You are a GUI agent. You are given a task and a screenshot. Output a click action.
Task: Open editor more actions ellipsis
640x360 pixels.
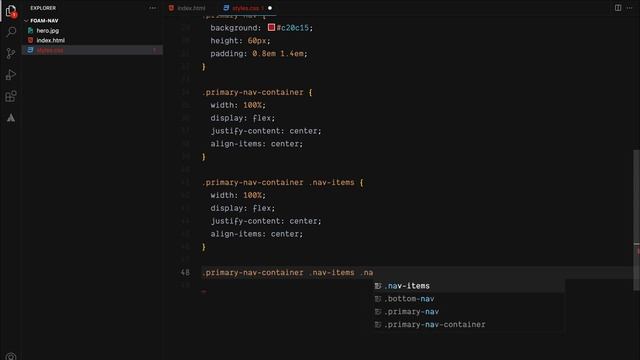pyautogui.click(x=629, y=8)
